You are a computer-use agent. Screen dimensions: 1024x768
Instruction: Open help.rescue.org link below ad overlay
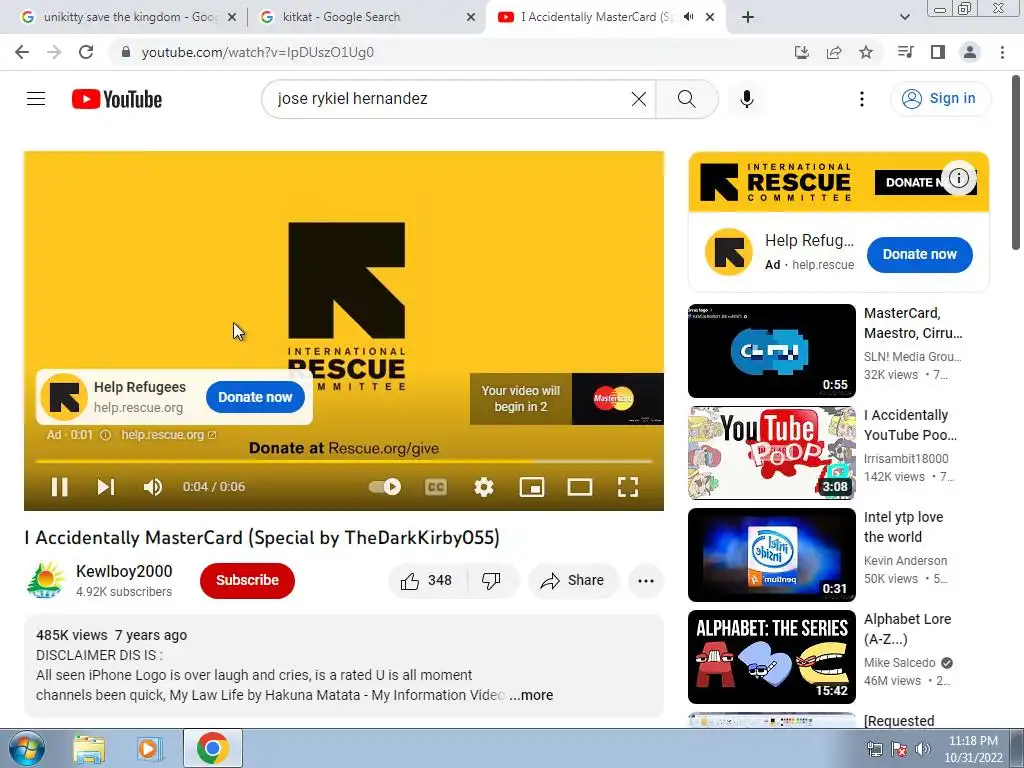(x=168, y=435)
